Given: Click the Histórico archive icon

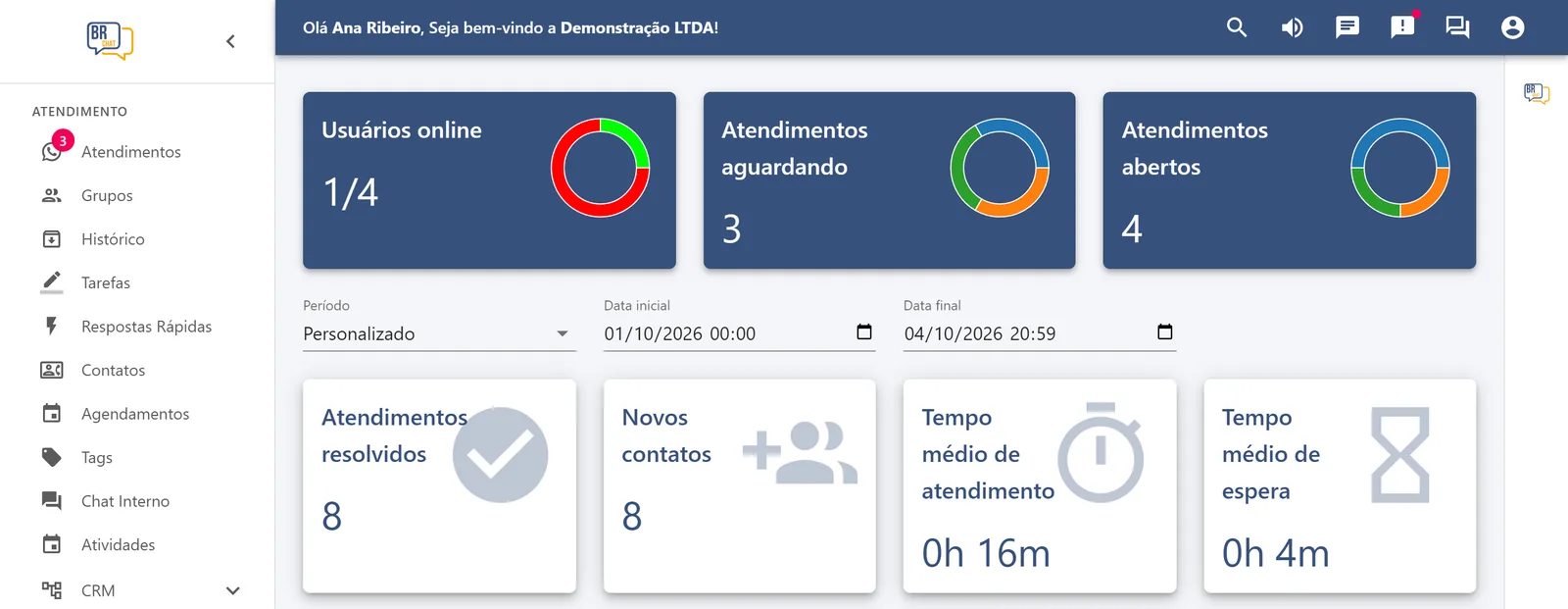Looking at the screenshot, I should pyautogui.click(x=52, y=239).
